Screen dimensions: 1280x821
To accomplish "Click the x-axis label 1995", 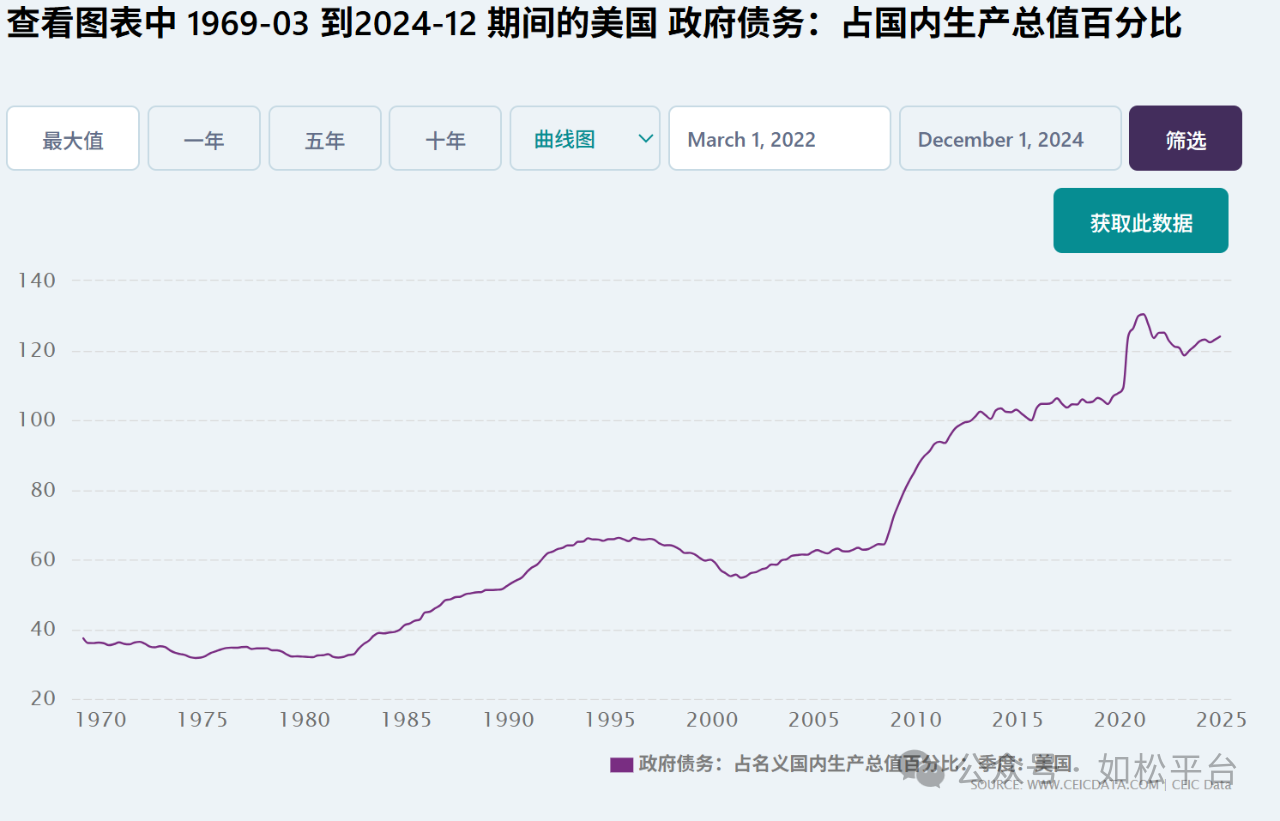I will (x=610, y=720).
